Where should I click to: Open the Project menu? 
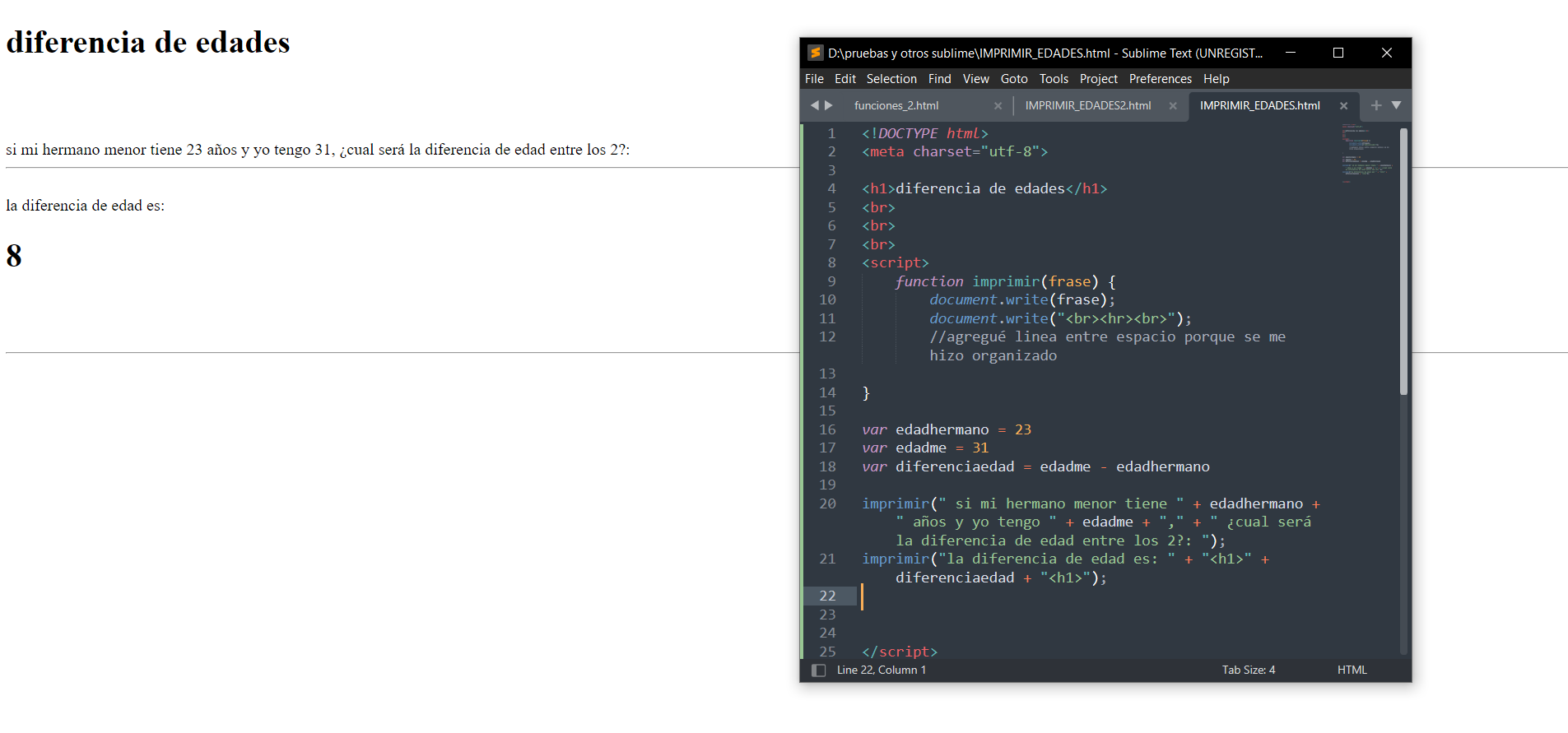(1099, 79)
